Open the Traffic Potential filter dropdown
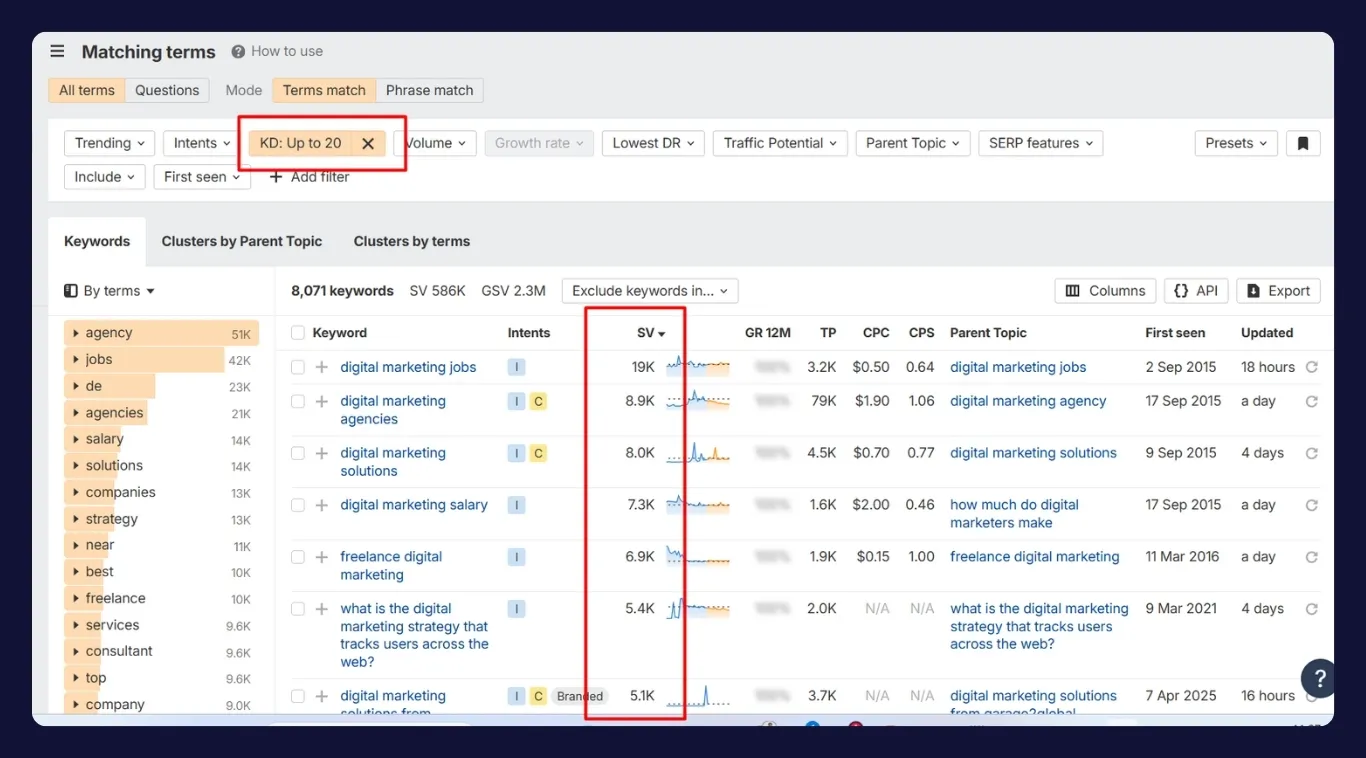 pyautogui.click(x=780, y=143)
